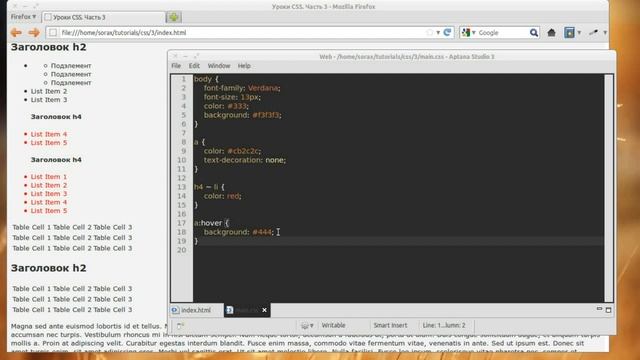
Task: Select the 'Уроки CSS. Часть 3' Firefox tab
Action: click(x=103, y=17)
